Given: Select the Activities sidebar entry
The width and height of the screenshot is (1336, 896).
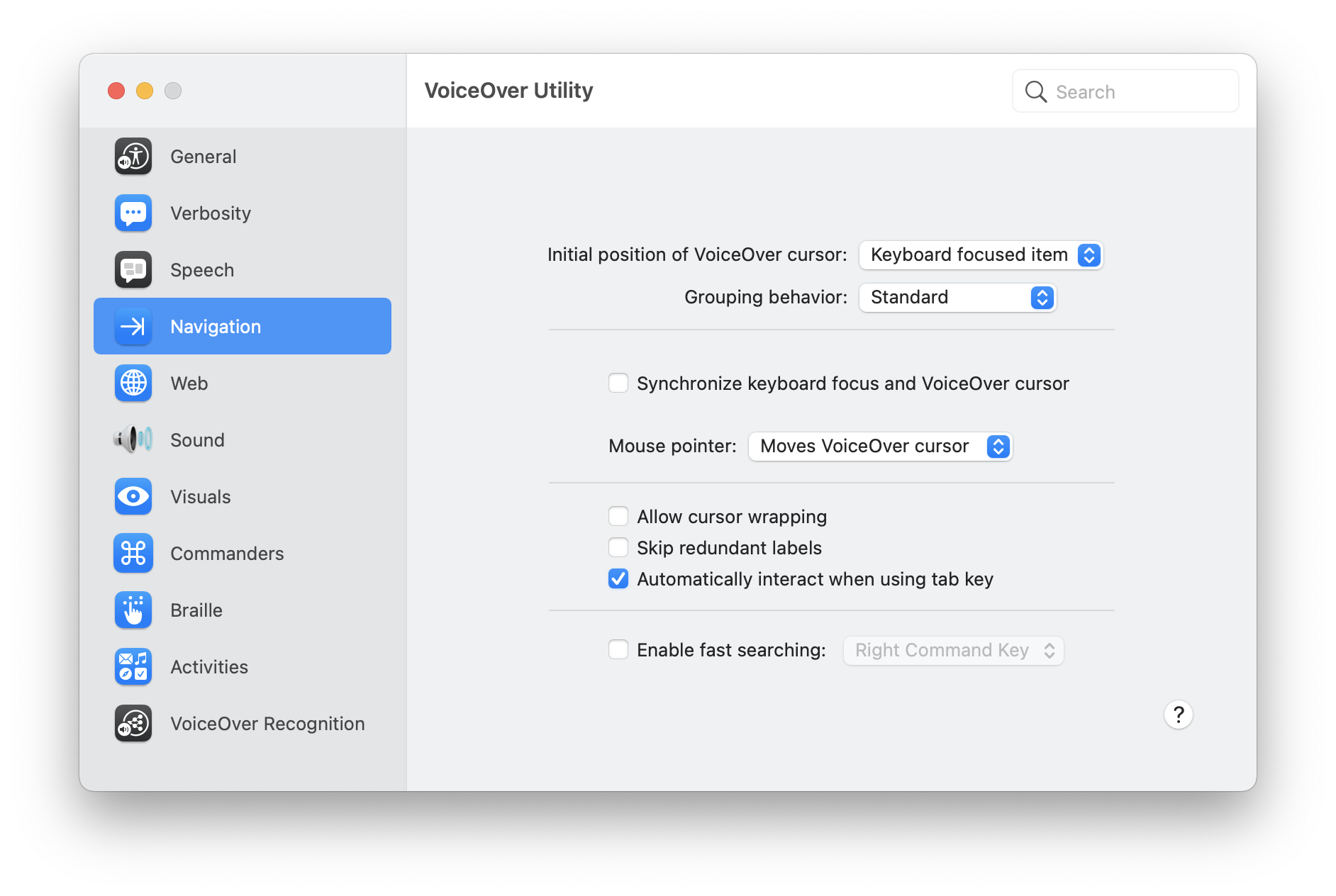Looking at the screenshot, I should click(209, 666).
